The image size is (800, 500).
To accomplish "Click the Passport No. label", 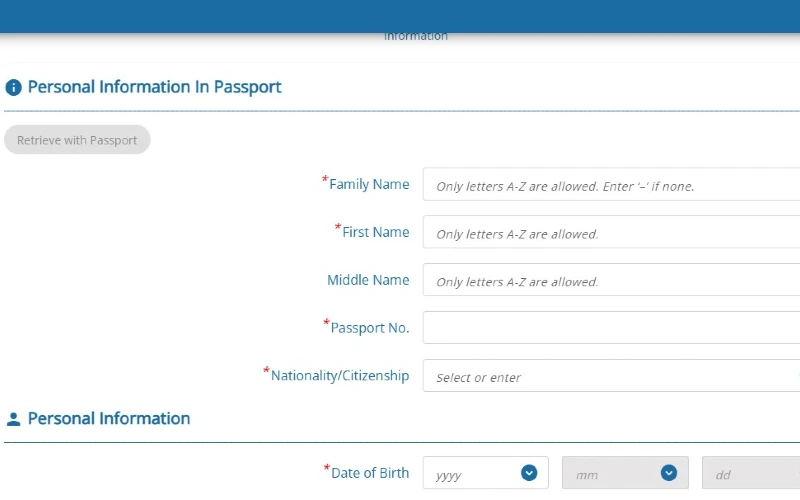I will pyautogui.click(x=369, y=328).
